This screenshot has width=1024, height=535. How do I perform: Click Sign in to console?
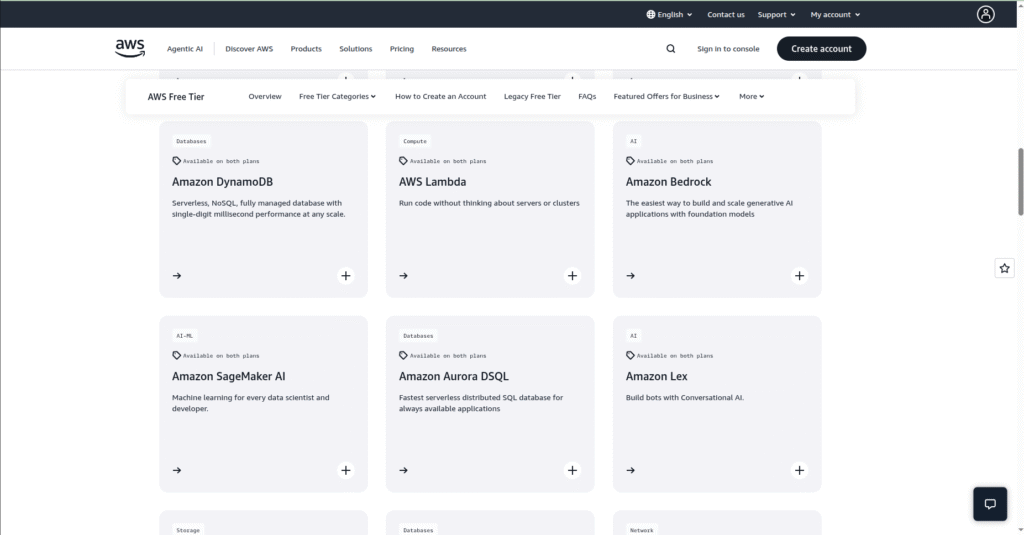click(x=728, y=49)
